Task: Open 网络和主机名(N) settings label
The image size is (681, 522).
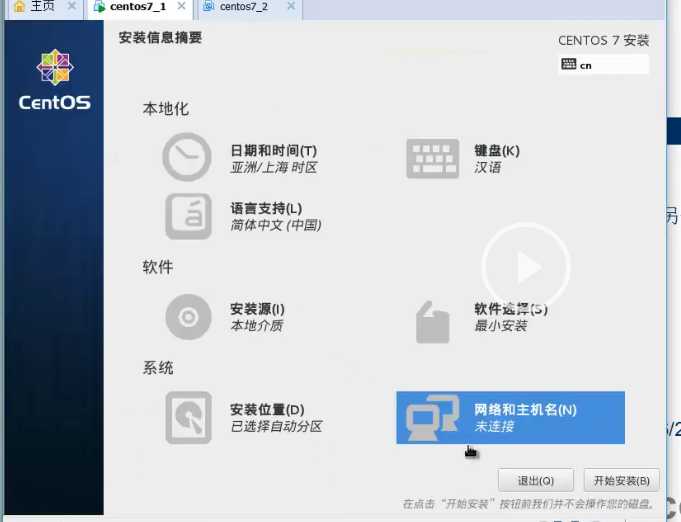Action: pos(525,410)
